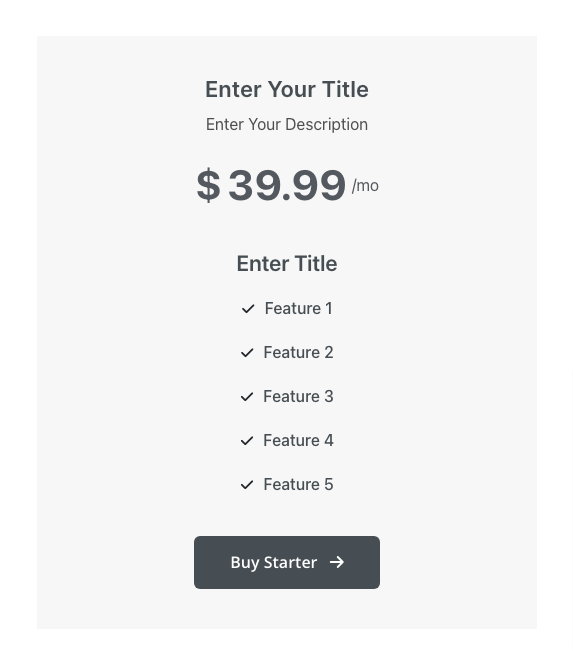
Task: Click the checkmark icon beside Feature 2
Action: tap(247, 353)
